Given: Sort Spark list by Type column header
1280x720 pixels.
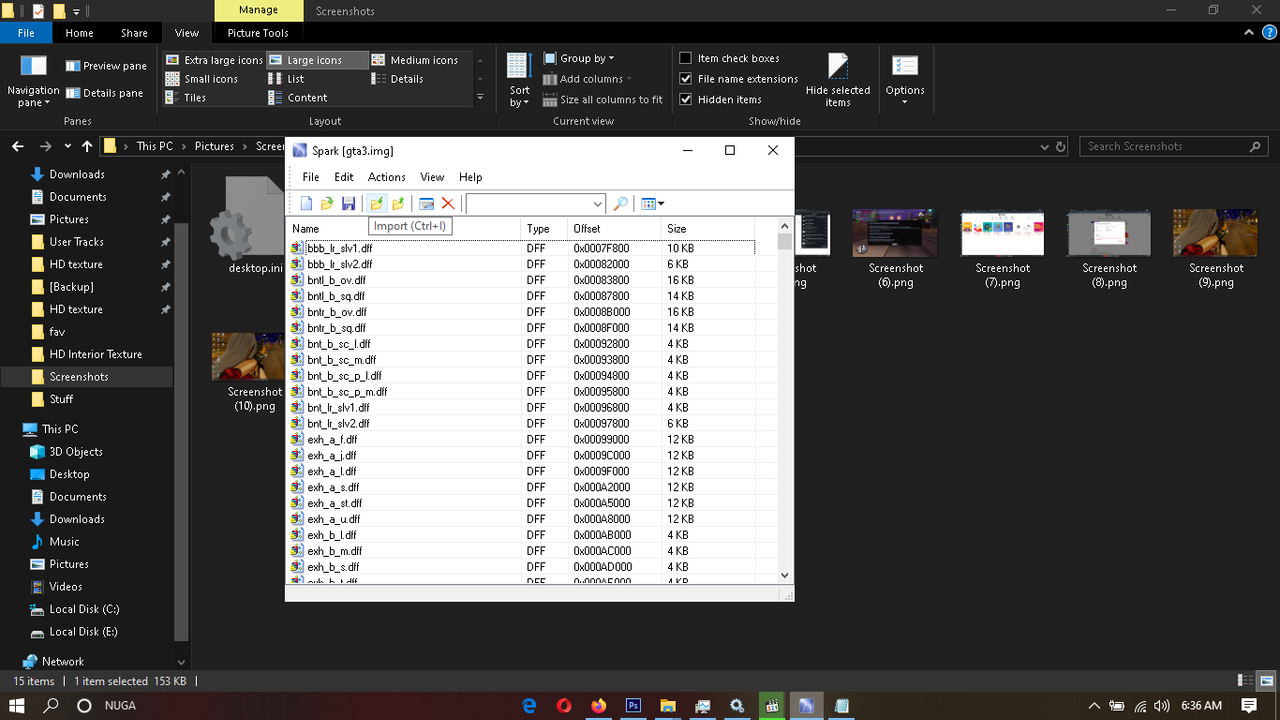Looking at the screenshot, I should (x=544, y=229).
